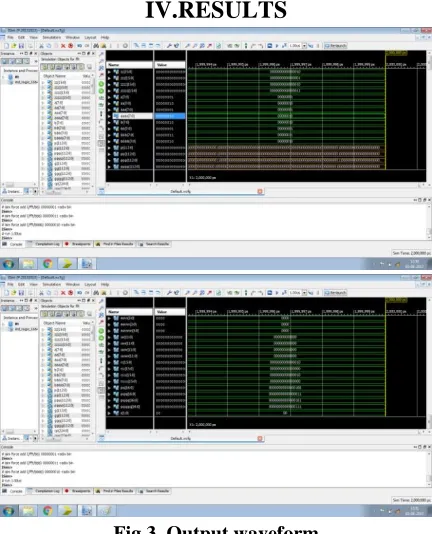Expand the p[12:0] signal in upper waveform
The image size is (432, 534).
coord(109,148)
